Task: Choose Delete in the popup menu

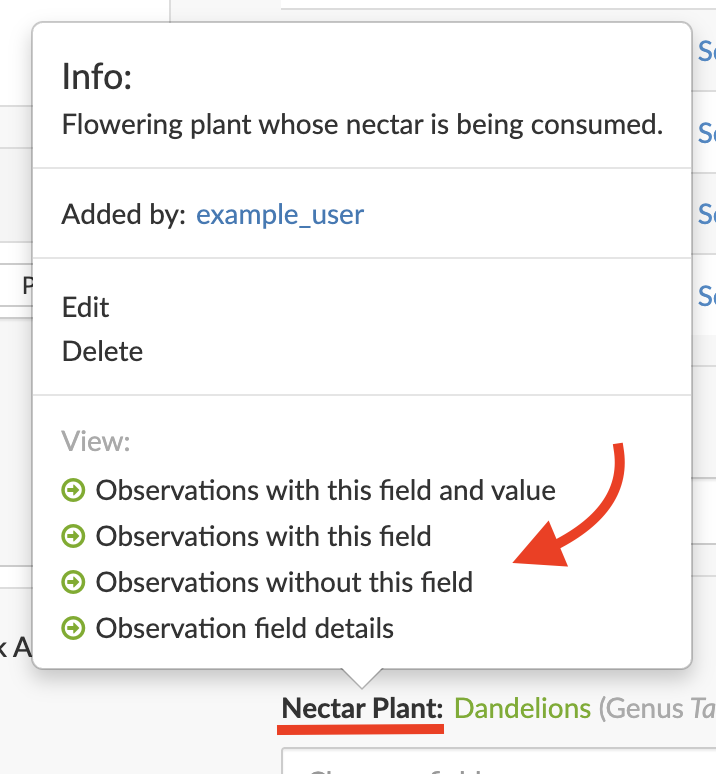Action: [102, 351]
